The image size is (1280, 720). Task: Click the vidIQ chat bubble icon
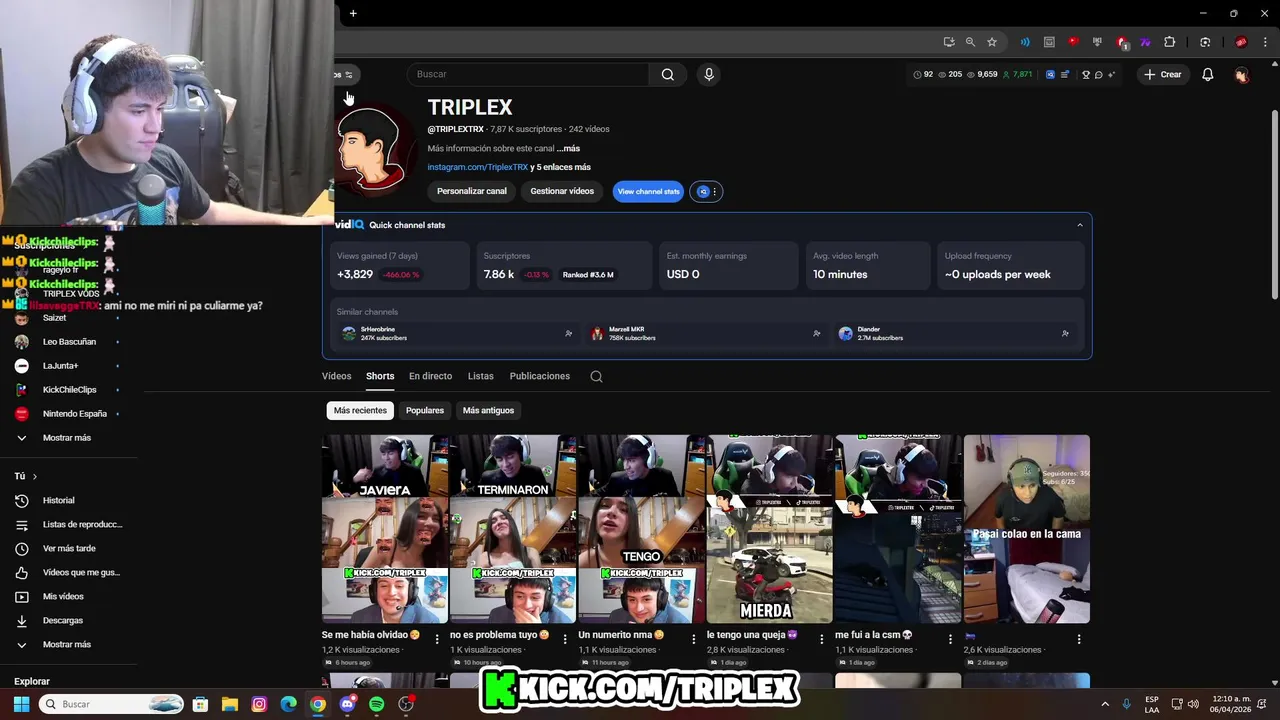click(1098, 74)
